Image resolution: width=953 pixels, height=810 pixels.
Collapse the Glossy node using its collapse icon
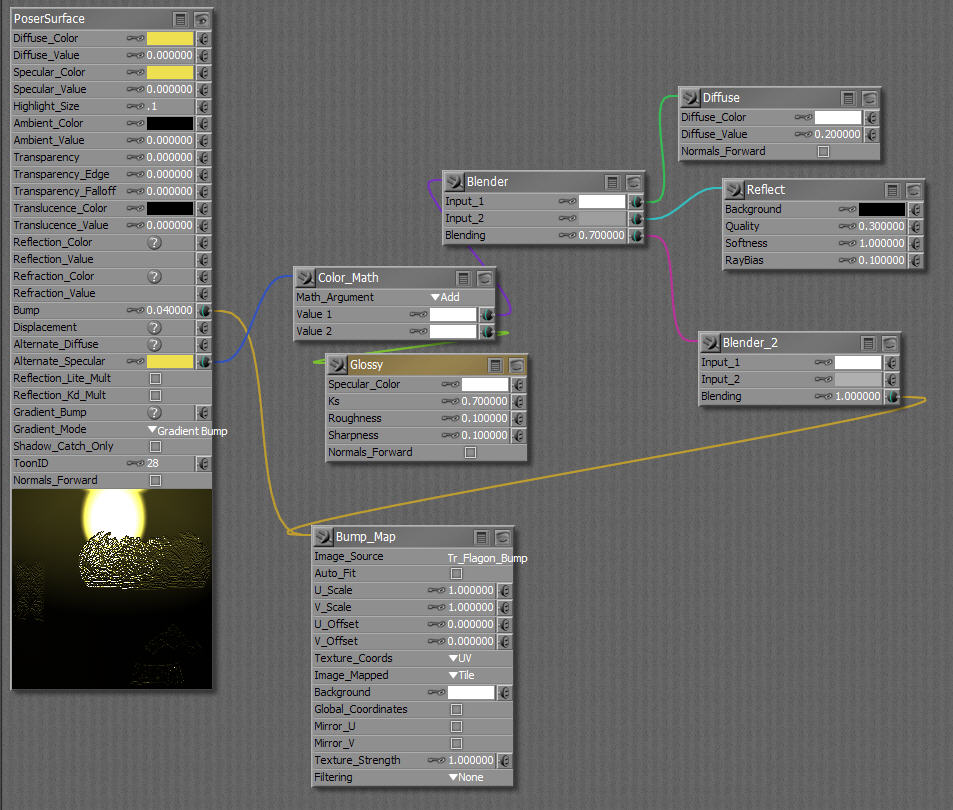(516, 365)
